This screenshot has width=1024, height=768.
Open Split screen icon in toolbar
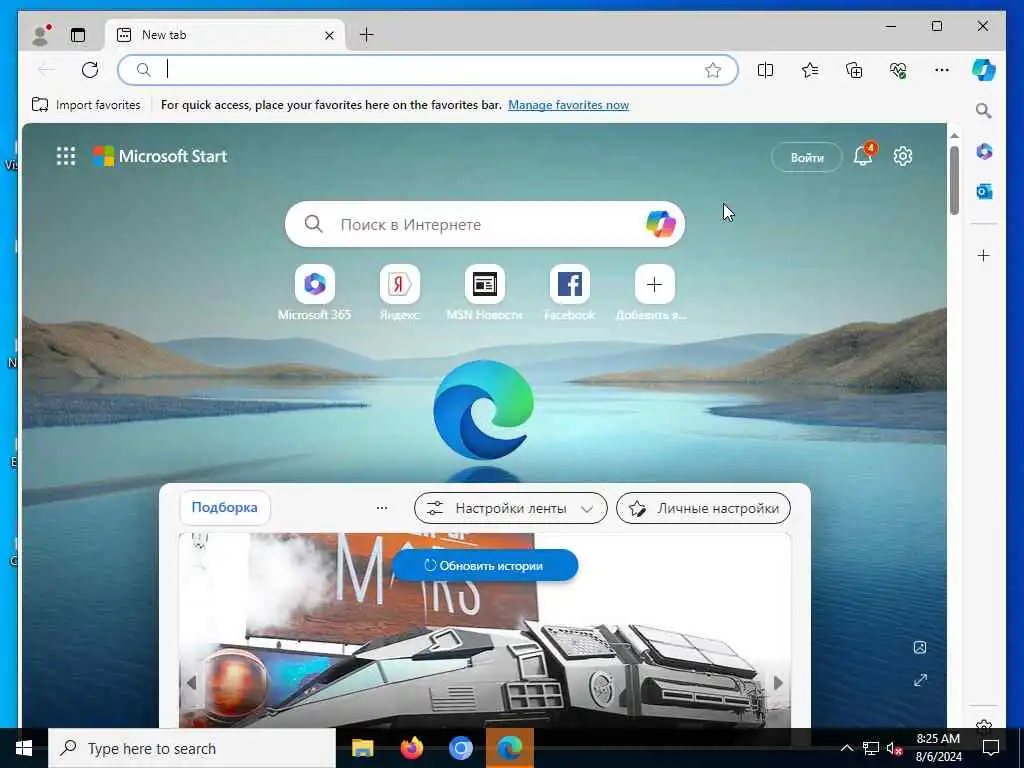(765, 70)
